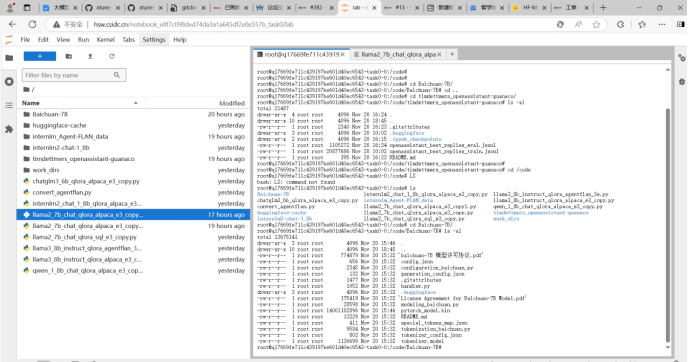Select the Baichuan-7B folder

pyautogui.click(x=133, y=114)
